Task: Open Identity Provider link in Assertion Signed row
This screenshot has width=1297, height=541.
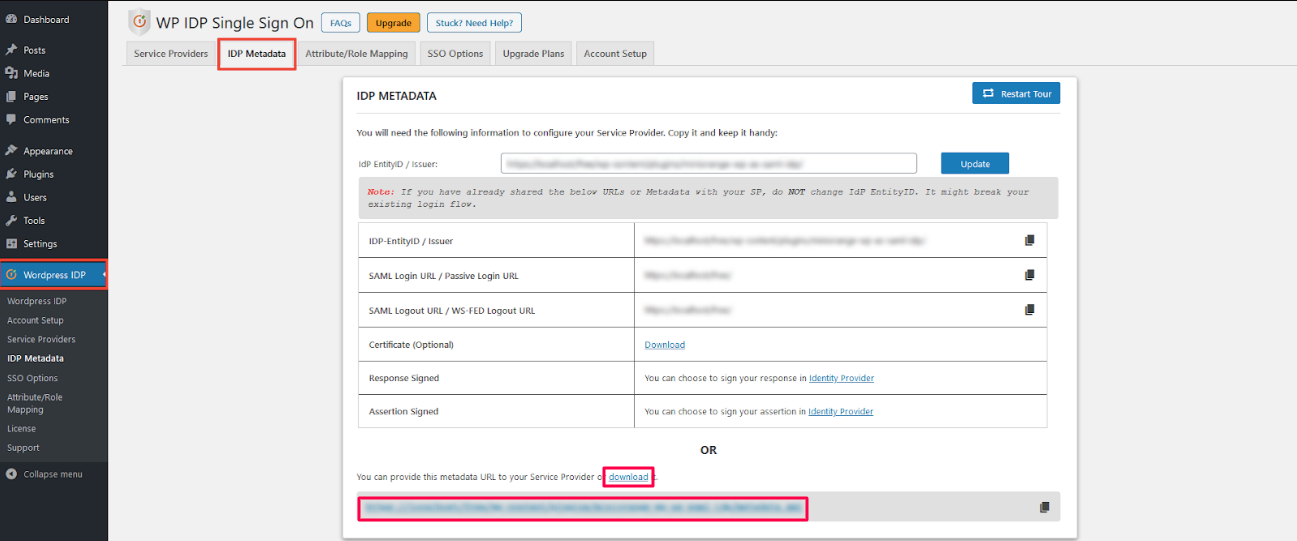Action: tap(841, 411)
